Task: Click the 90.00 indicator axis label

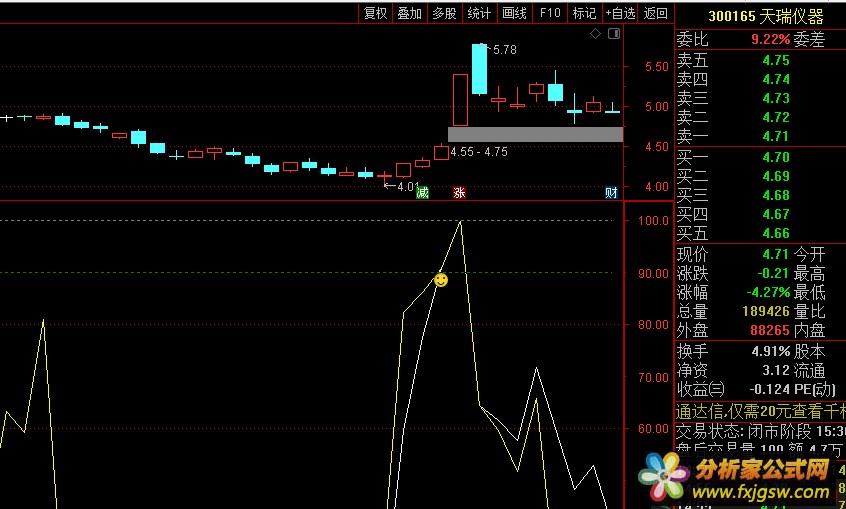Action: pyautogui.click(x=653, y=273)
